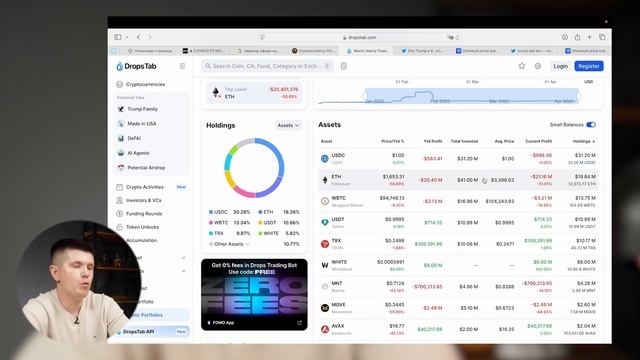640x360 pixels.
Task: Sort by the Total Invested column
Action: point(464,141)
